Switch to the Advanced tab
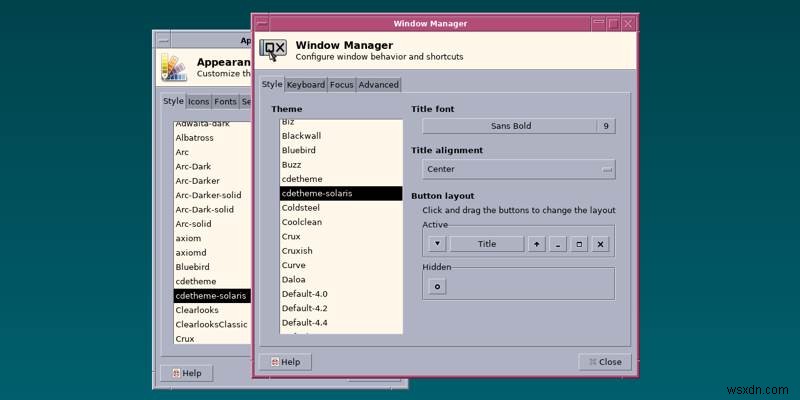 (x=379, y=85)
